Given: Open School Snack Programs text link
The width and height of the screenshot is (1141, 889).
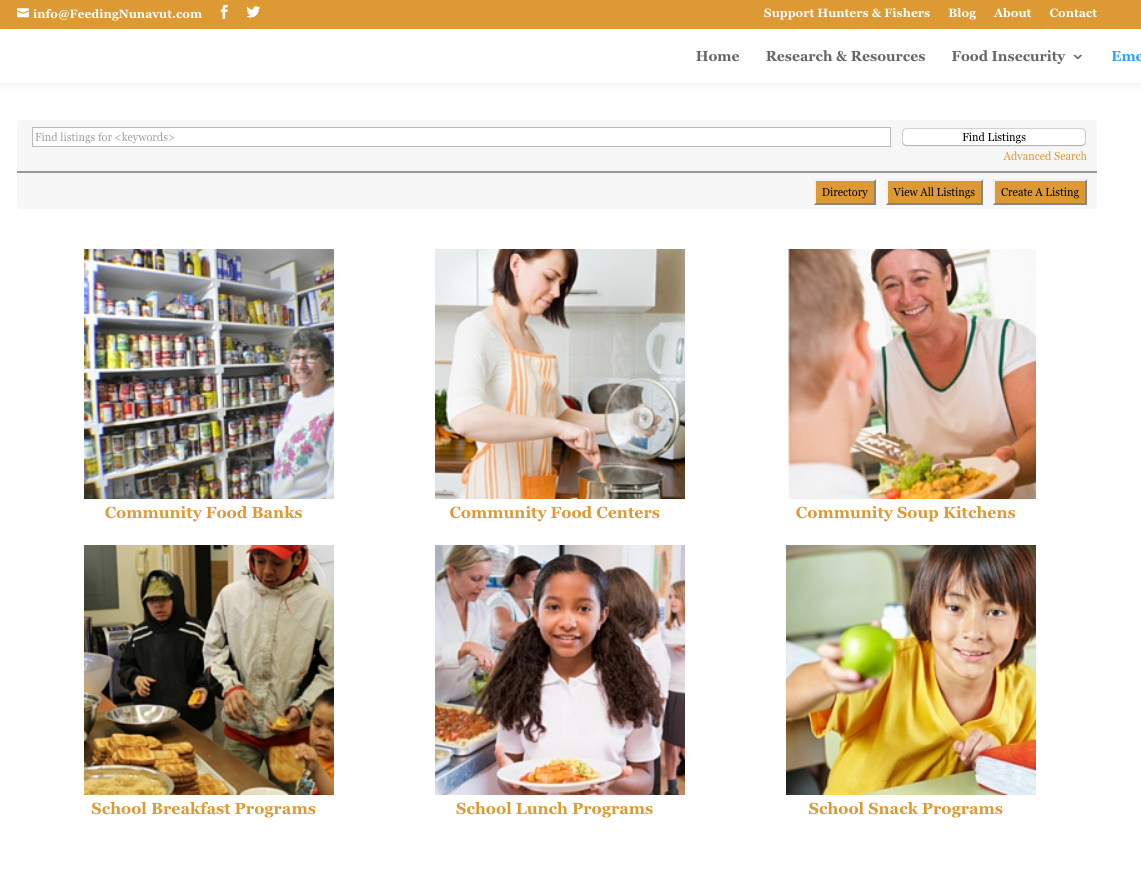Looking at the screenshot, I should tap(905, 809).
